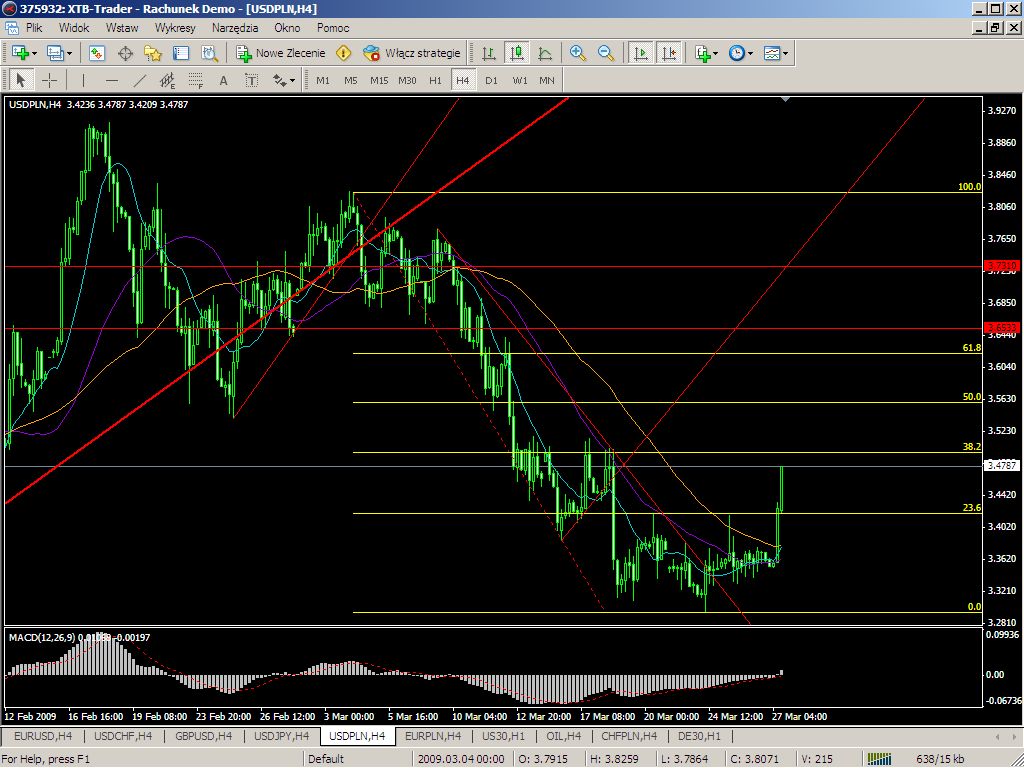Expand the Periods dropdown arrow
Screen dimensions: 1024x768
750,54
